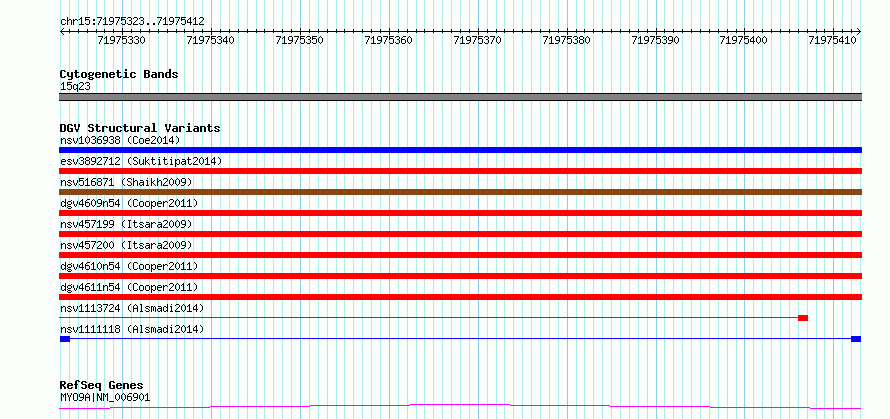Click the red bar under nsv457199 (Itsara2009)

point(460,234)
